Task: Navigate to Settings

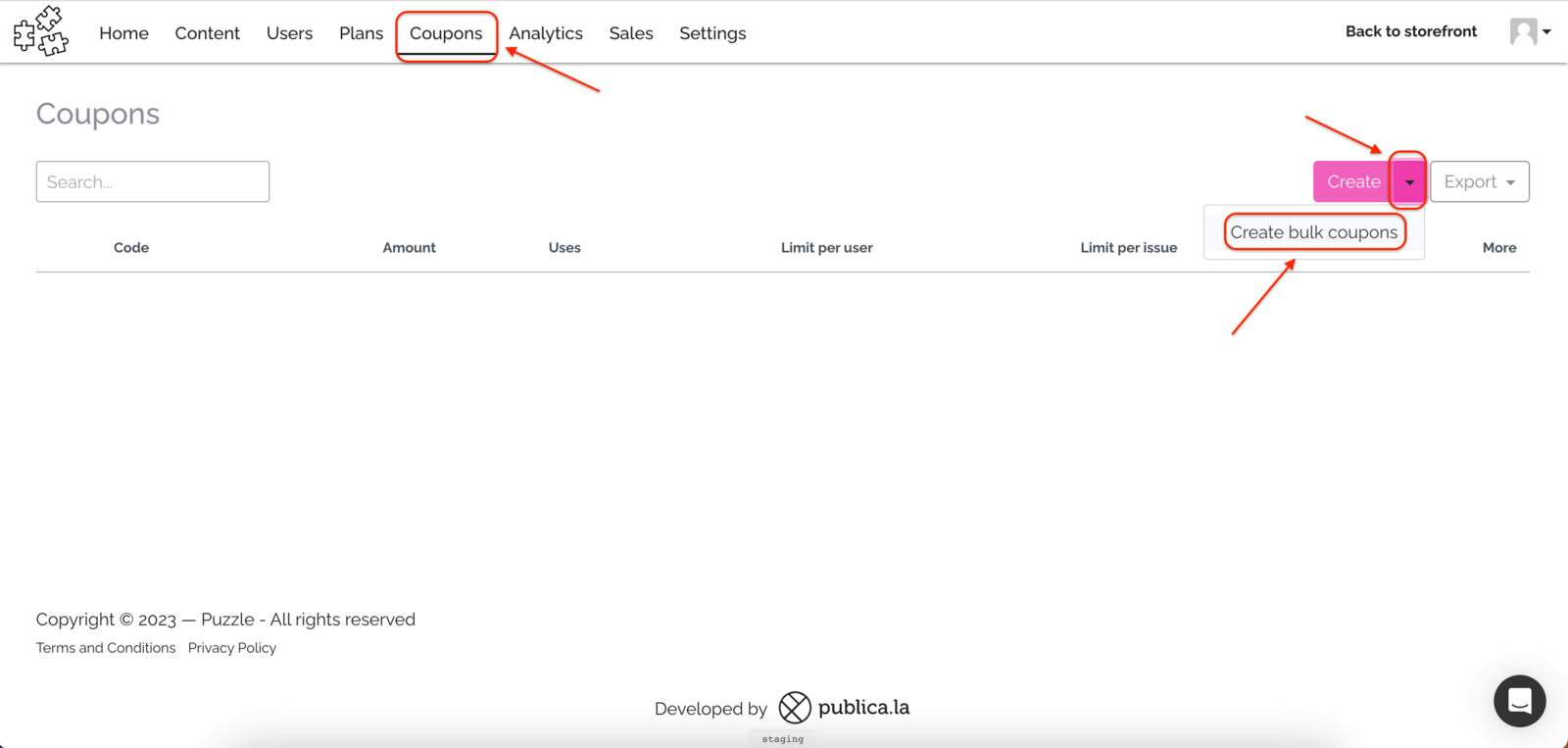Action: pos(712,33)
